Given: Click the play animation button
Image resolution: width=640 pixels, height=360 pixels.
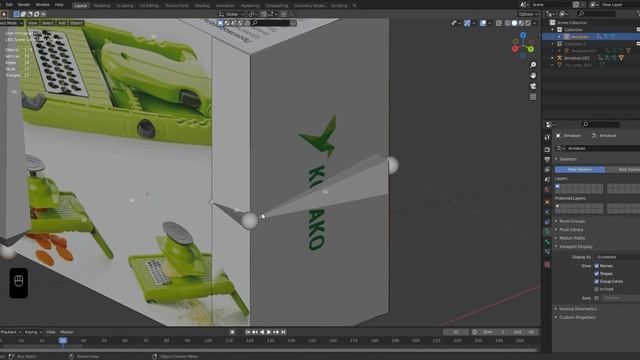Looking at the screenshot, I should tap(269, 332).
